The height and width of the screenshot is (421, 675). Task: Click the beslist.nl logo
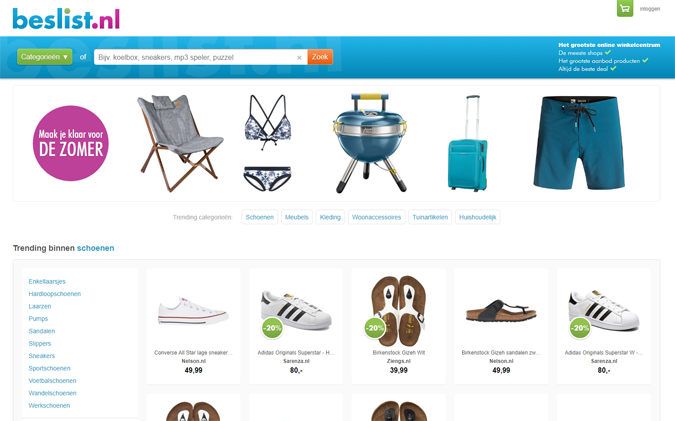[x=66, y=19]
